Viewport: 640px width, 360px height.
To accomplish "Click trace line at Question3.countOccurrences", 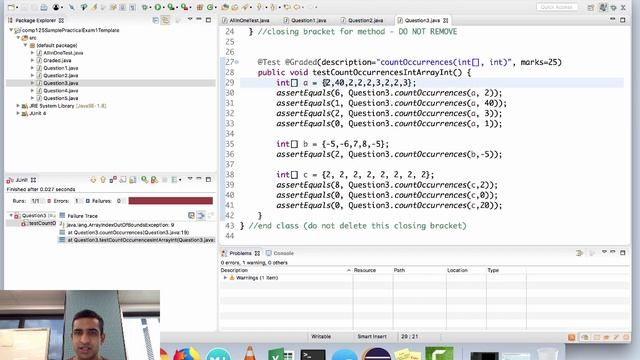I will point(128,232).
